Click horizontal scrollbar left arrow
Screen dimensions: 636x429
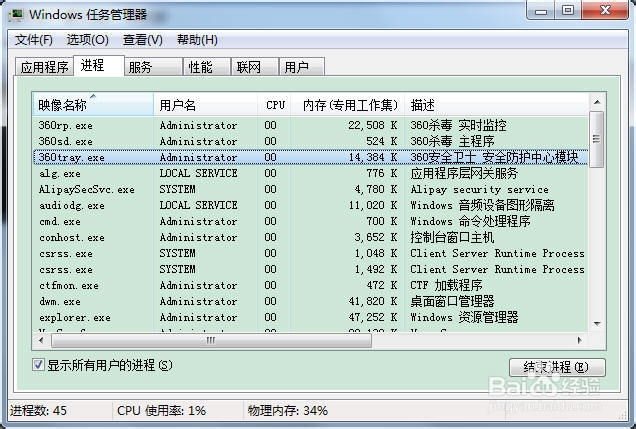[x=41, y=341]
